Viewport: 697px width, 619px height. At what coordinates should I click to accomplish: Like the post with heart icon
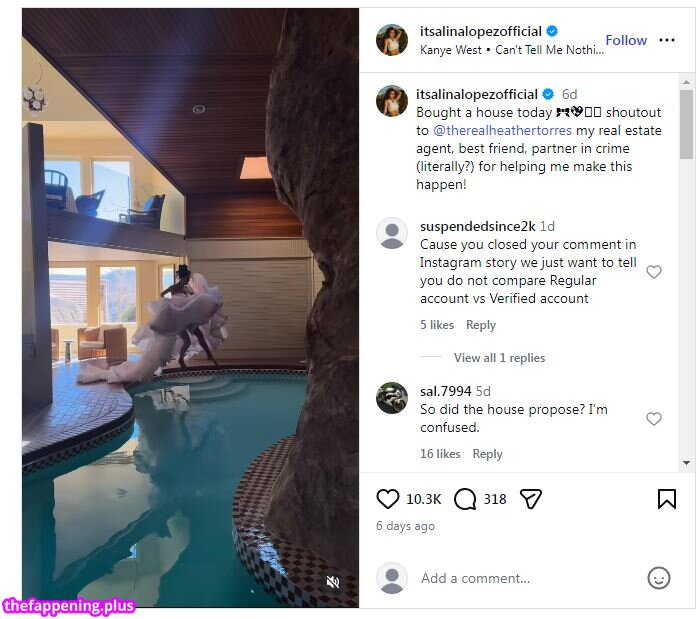[387, 499]
